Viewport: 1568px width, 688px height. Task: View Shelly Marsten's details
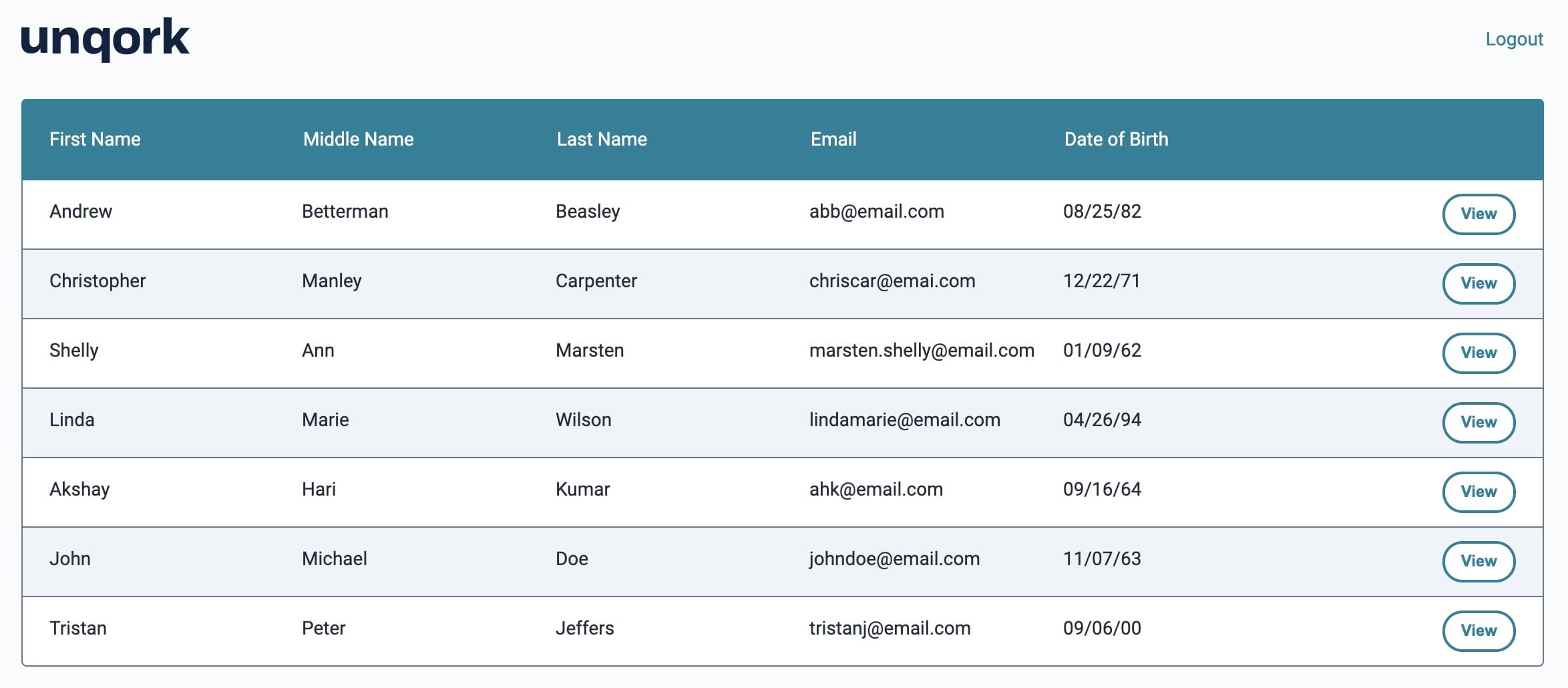pyautogui.click(x=1479, y=353)
